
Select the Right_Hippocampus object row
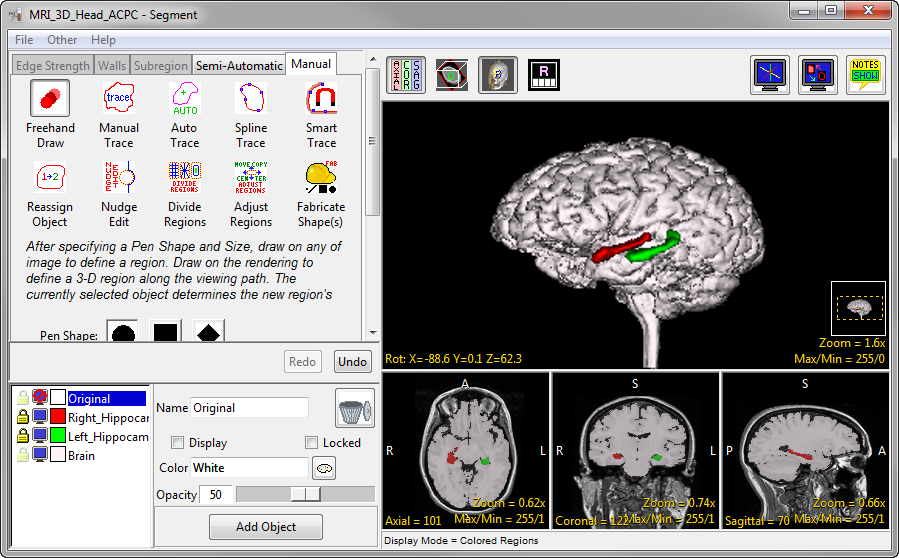[x=108, y=417]
